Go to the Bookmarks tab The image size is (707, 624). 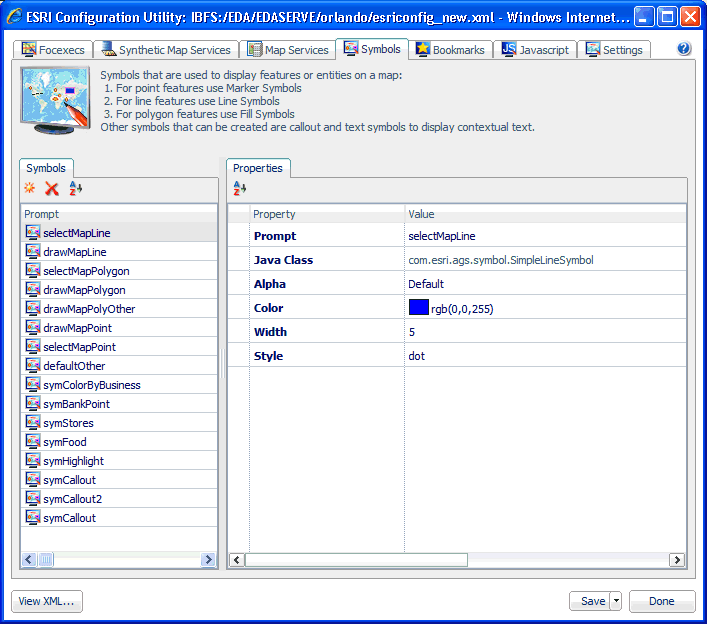[x=450, y=50]
